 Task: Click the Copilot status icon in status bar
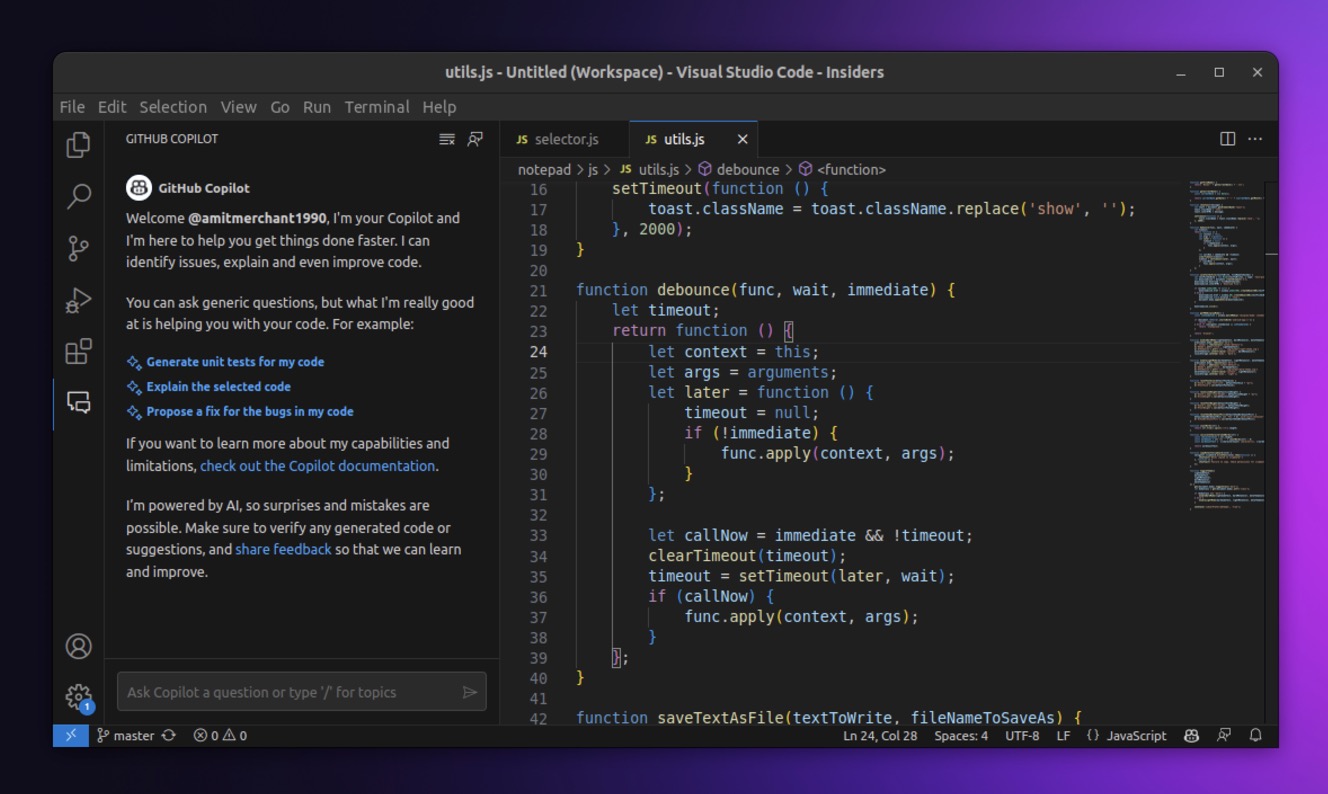click(1191, 735)
